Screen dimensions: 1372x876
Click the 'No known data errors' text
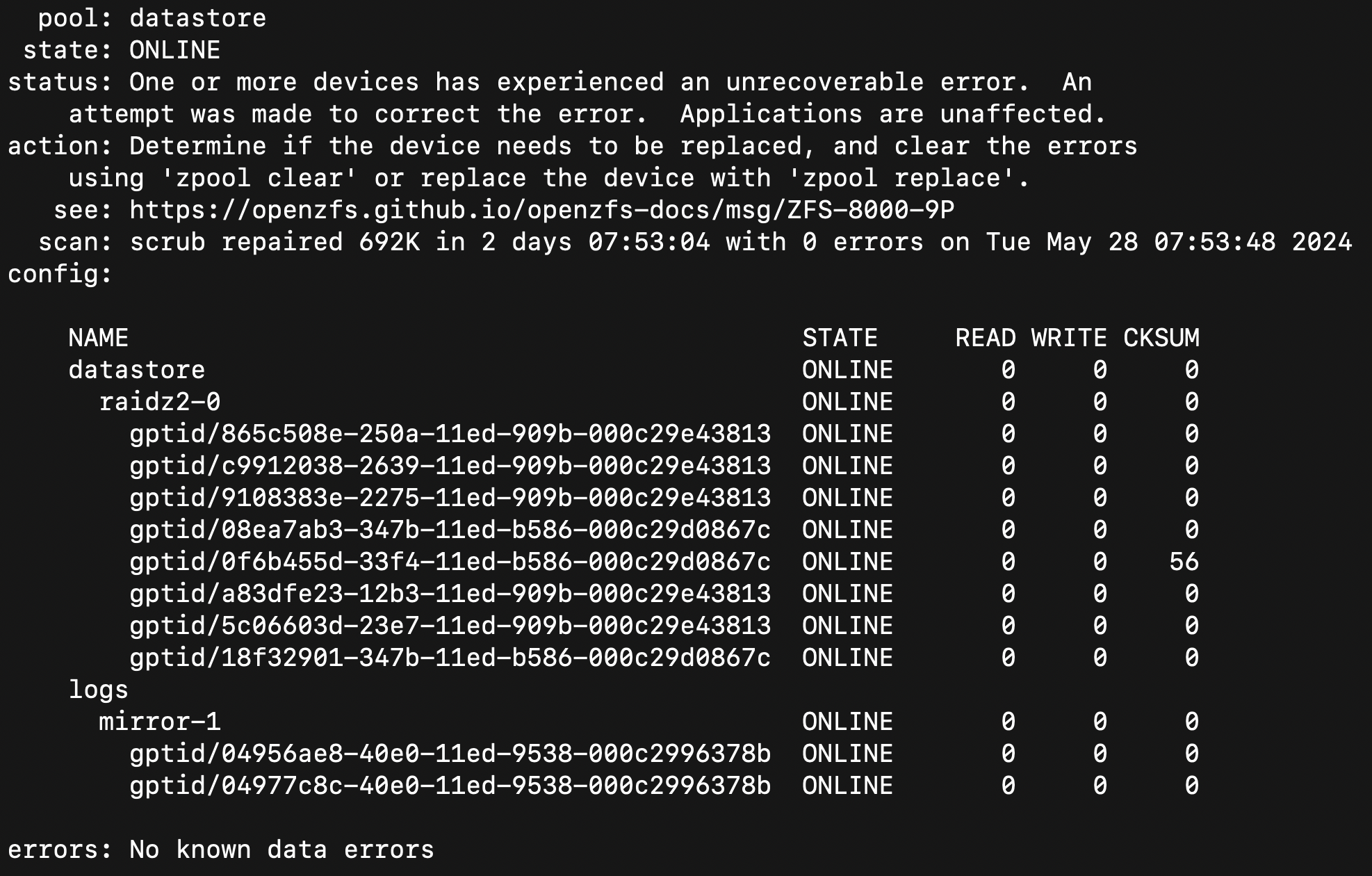(x=282, y=850)
